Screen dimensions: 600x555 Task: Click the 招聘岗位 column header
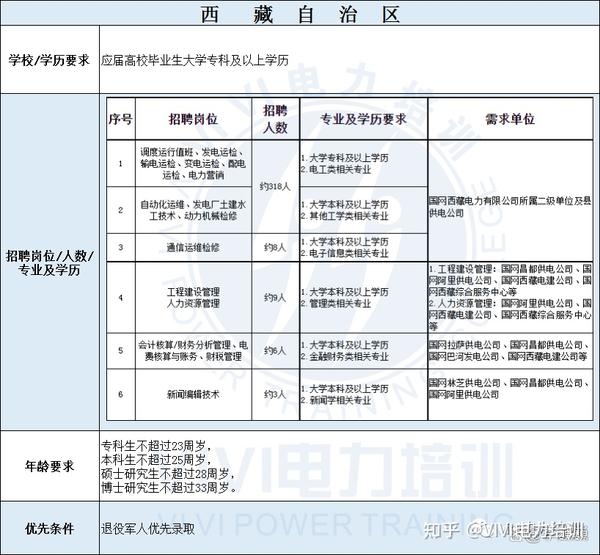point(193,119)
